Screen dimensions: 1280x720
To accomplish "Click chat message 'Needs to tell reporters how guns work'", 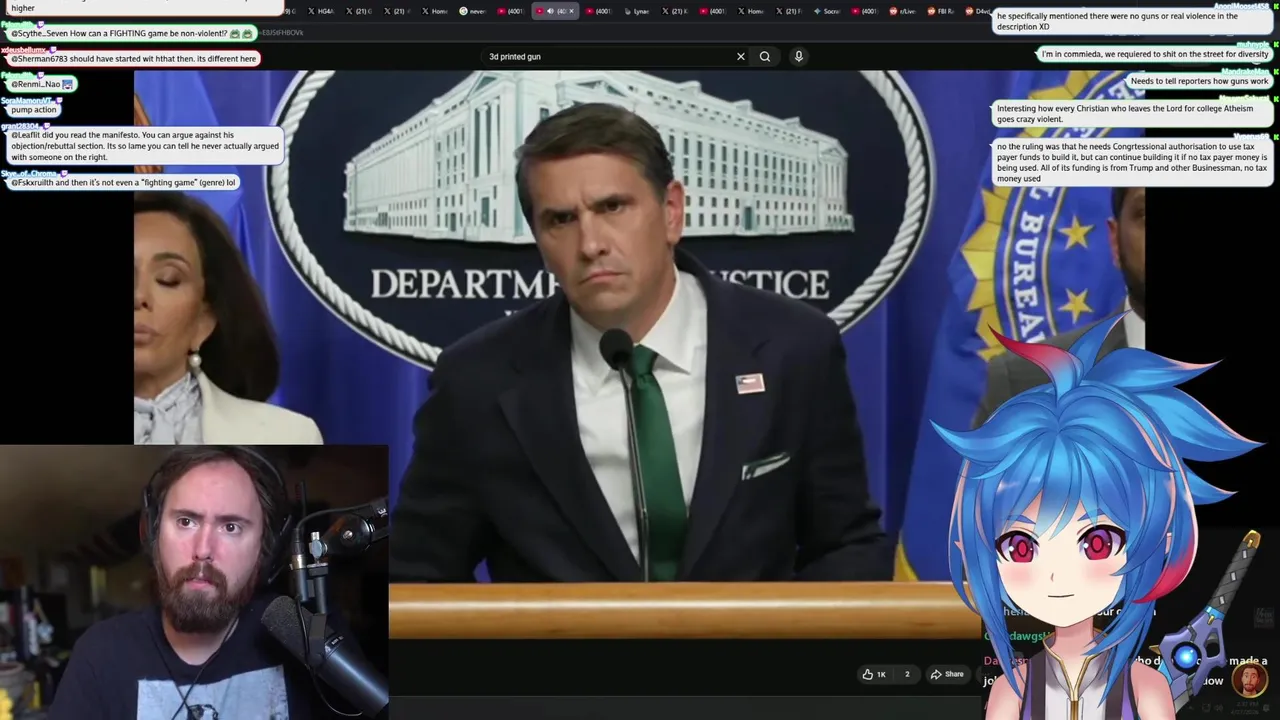I will (1199, 81).
